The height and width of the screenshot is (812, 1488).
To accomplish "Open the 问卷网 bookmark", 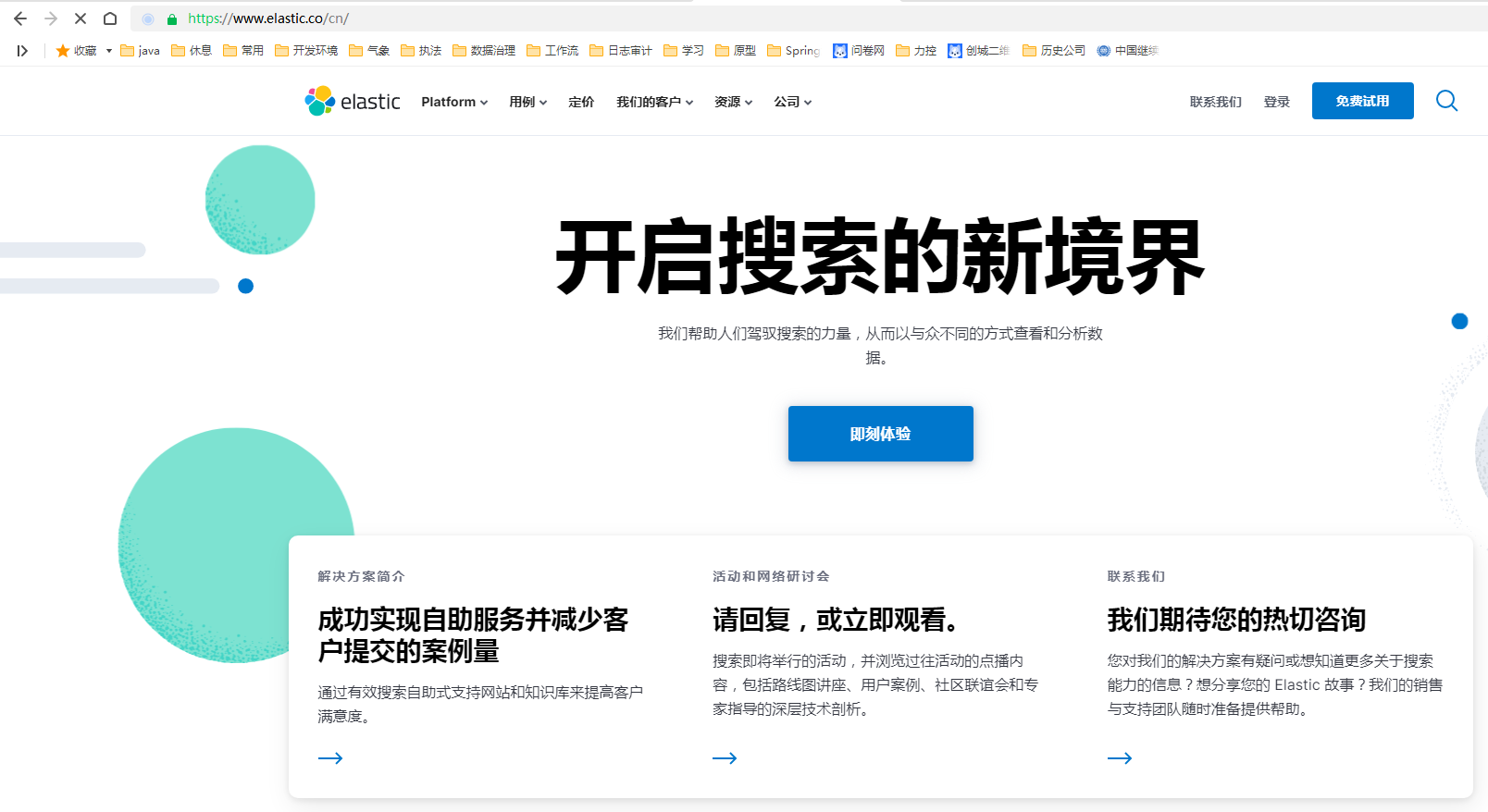I will (x=859, y=51).
